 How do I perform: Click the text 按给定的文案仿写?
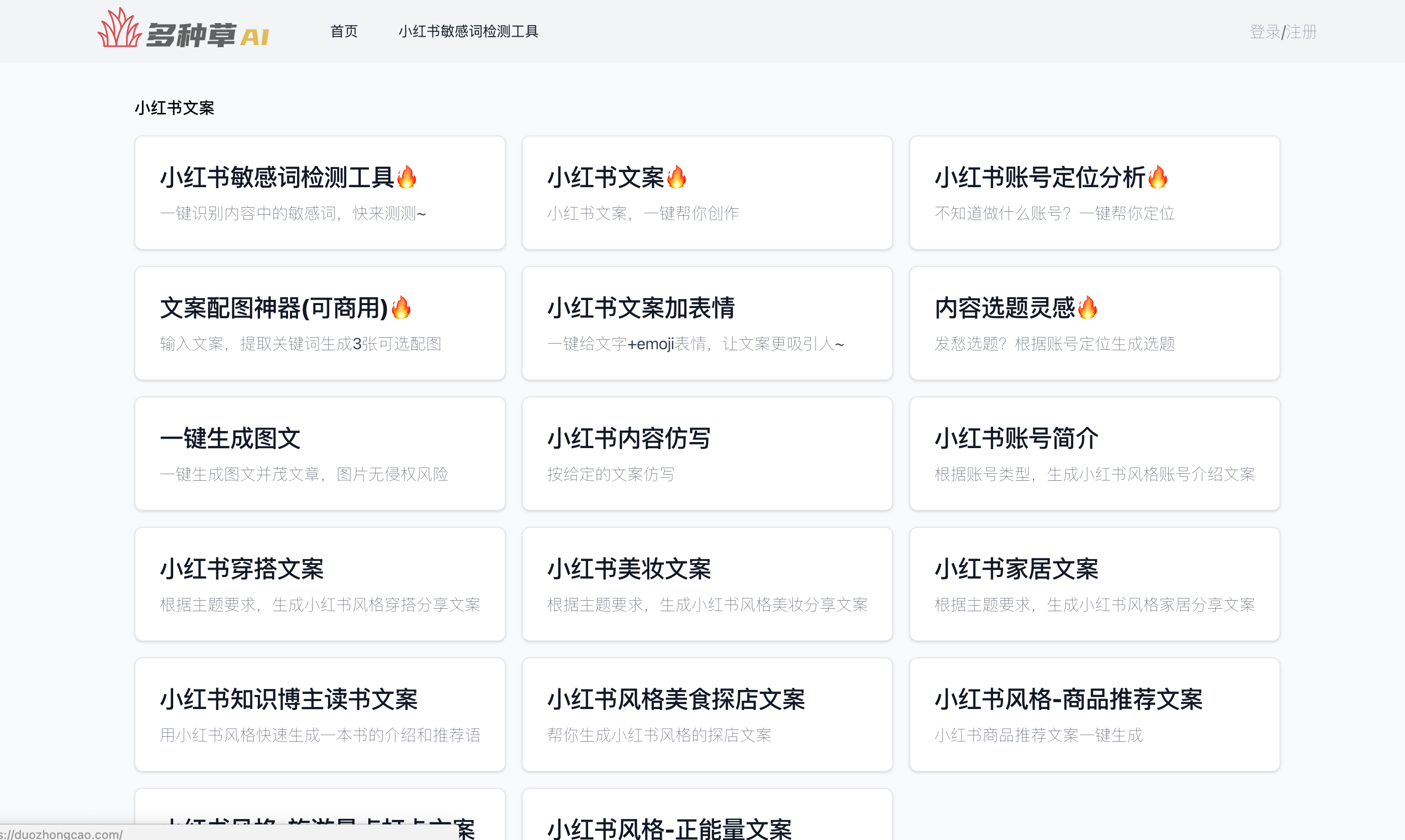611,474
